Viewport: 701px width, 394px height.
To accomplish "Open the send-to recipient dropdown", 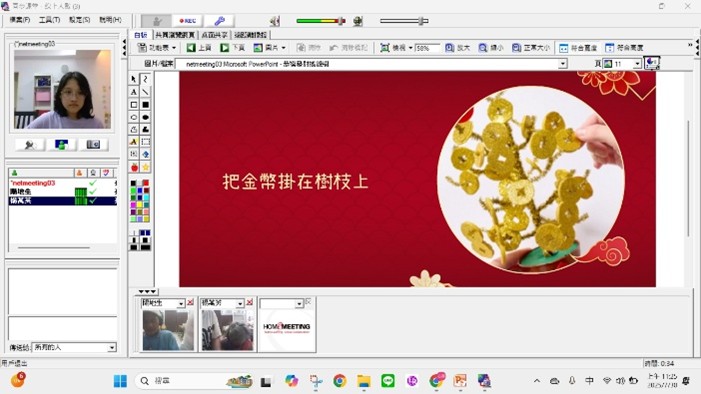I will 112,347.
